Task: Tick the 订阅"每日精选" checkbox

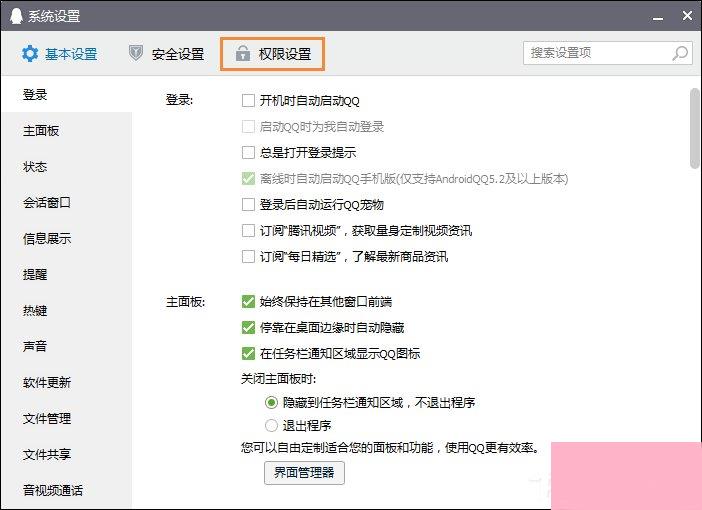Action: [248, 257]
